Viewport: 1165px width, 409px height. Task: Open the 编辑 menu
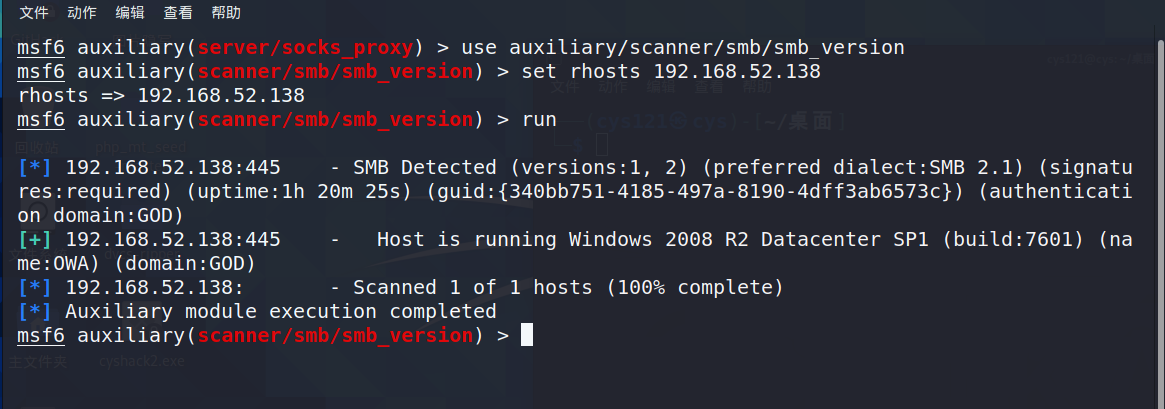pyautogui.click(x=130, y=13)
